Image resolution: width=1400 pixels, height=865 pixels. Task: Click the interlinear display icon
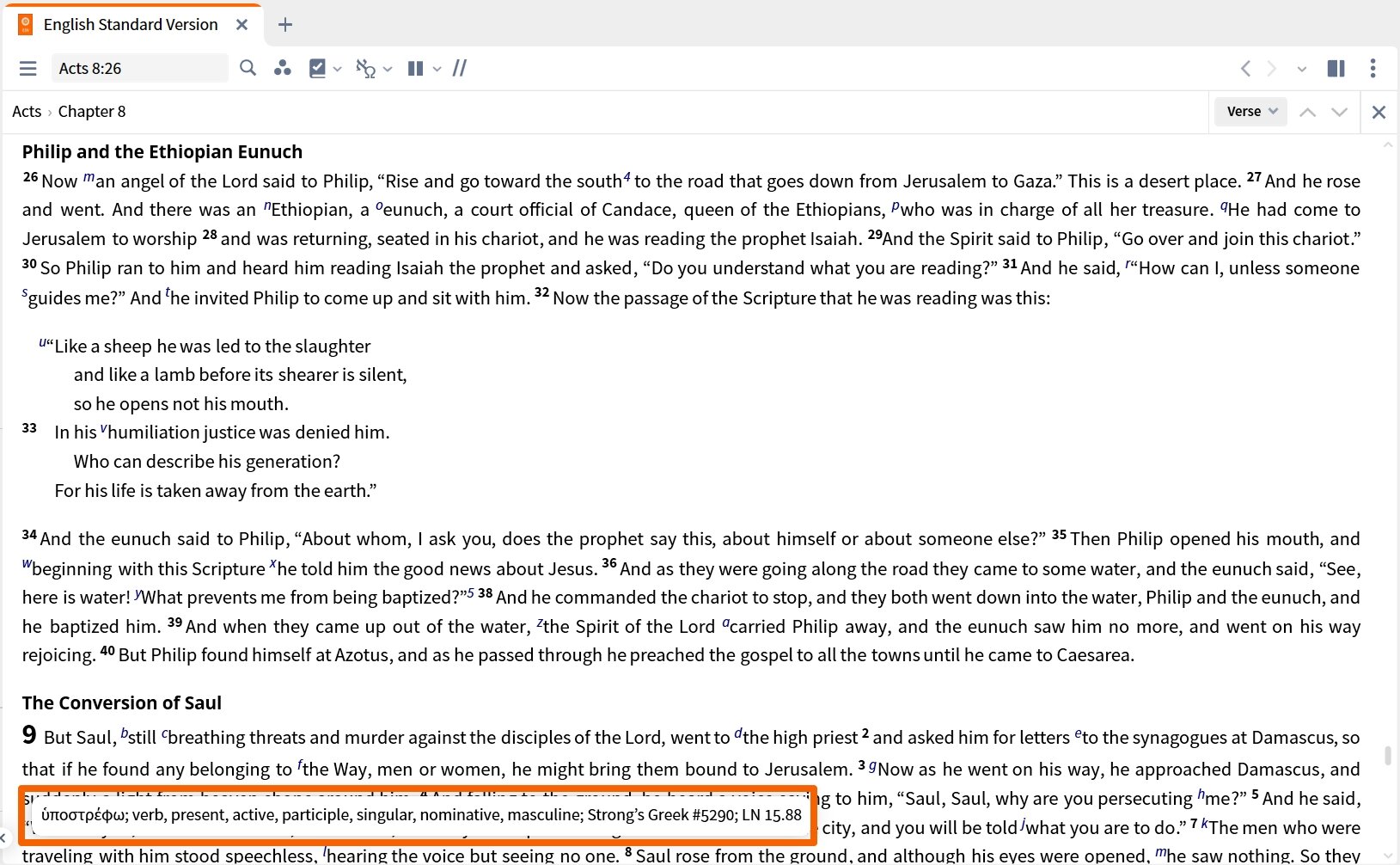pyautogui.click(x=366, y=68)
